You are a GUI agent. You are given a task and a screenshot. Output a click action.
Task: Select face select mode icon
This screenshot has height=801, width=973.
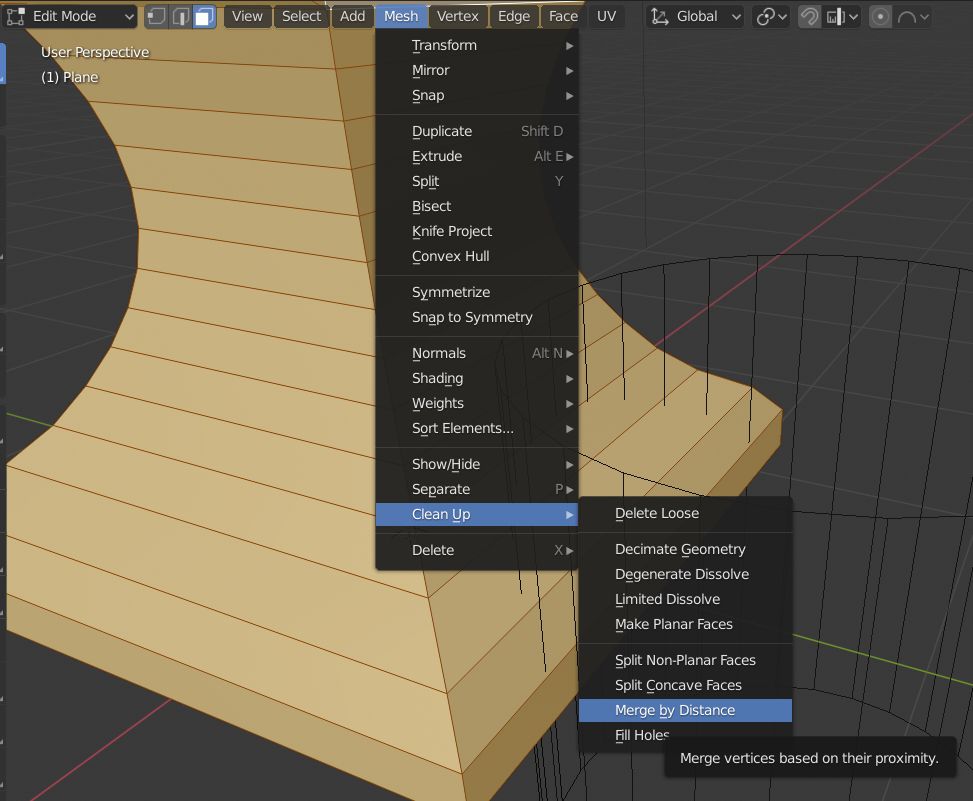click(204, 16)
